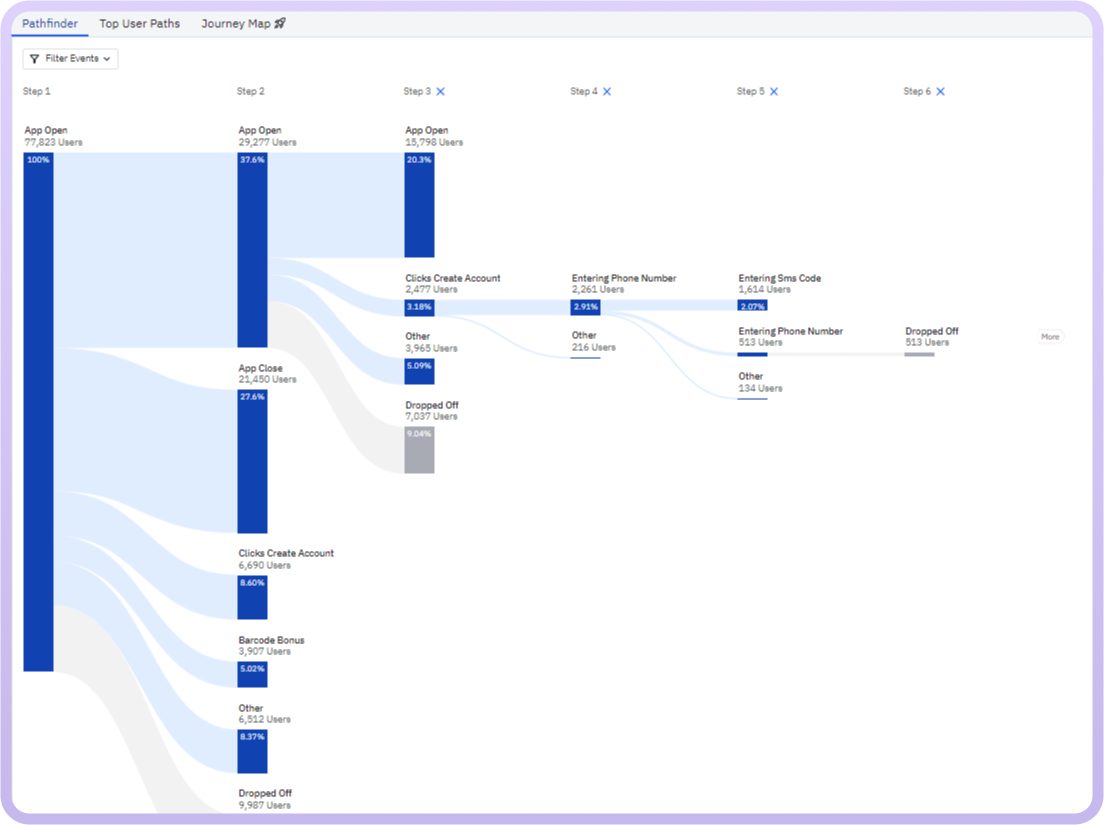Click the Barcode Bonus 5.02% bar
This screenshot has width=1104, height=825.
click(252, 674)
